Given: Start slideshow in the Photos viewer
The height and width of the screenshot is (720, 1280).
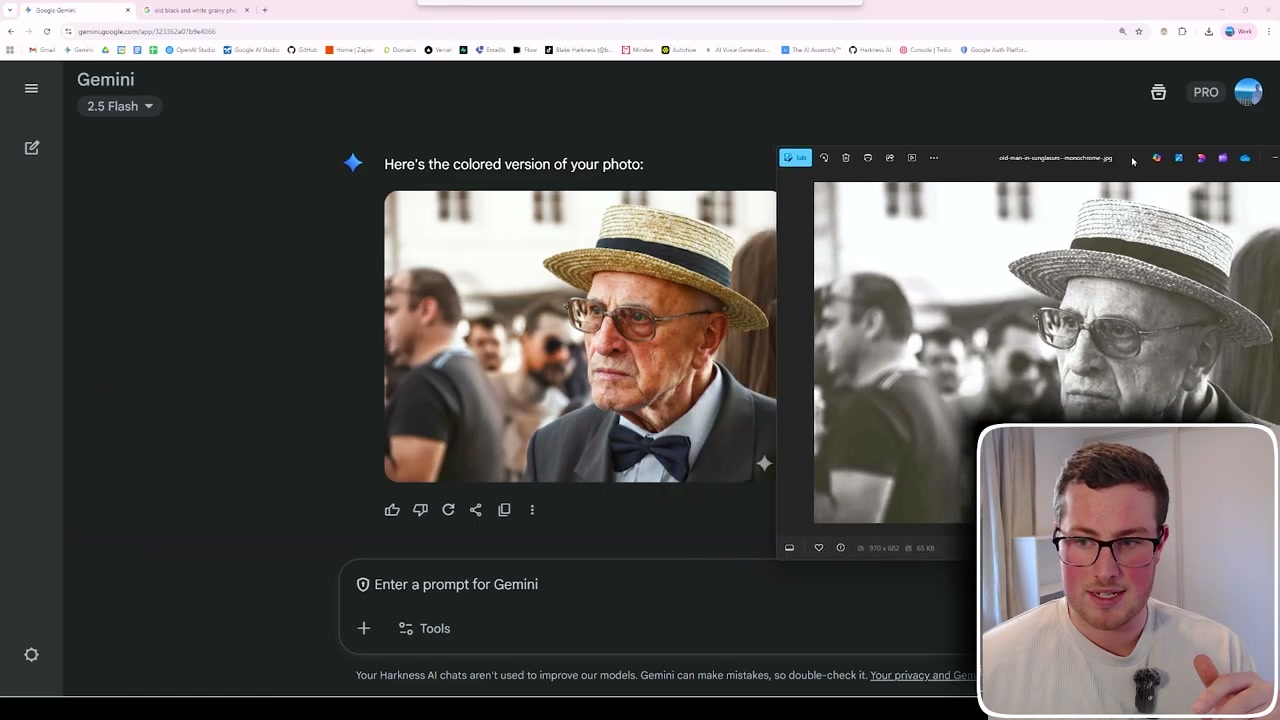Looking at the screenshot, I should click(912, 158).
